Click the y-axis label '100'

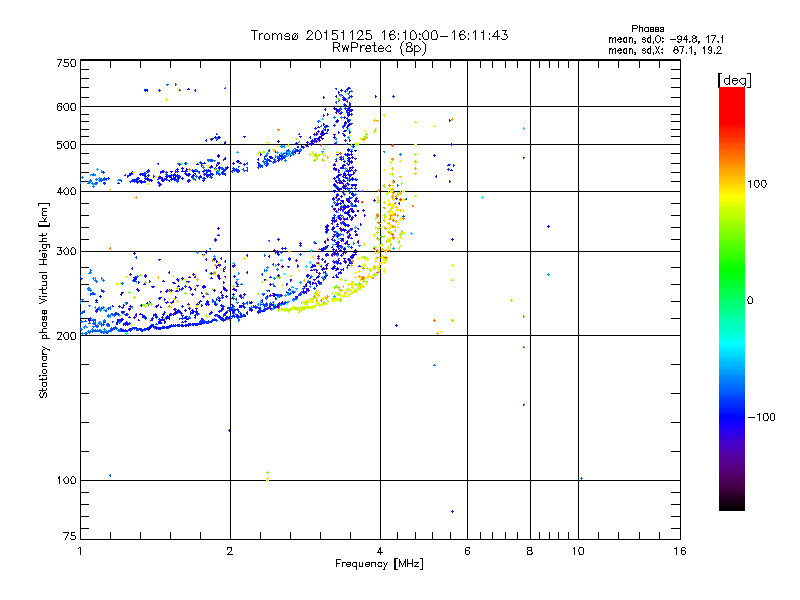point(67,481)
